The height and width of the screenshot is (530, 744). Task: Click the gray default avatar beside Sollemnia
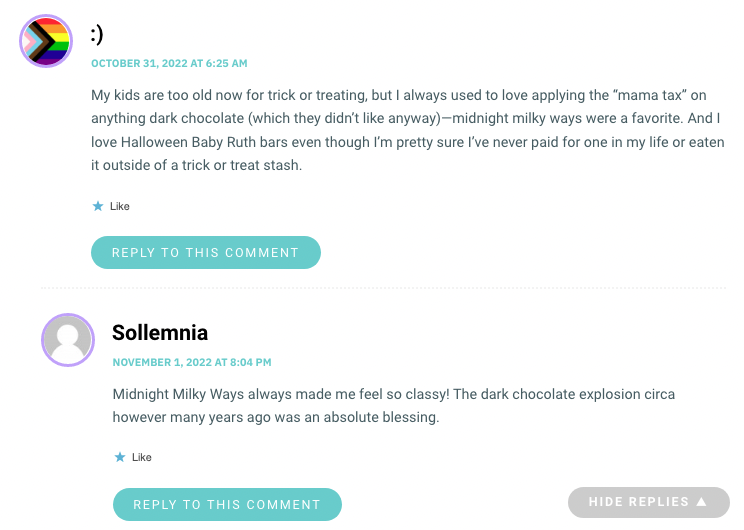(x=68, y=340)
